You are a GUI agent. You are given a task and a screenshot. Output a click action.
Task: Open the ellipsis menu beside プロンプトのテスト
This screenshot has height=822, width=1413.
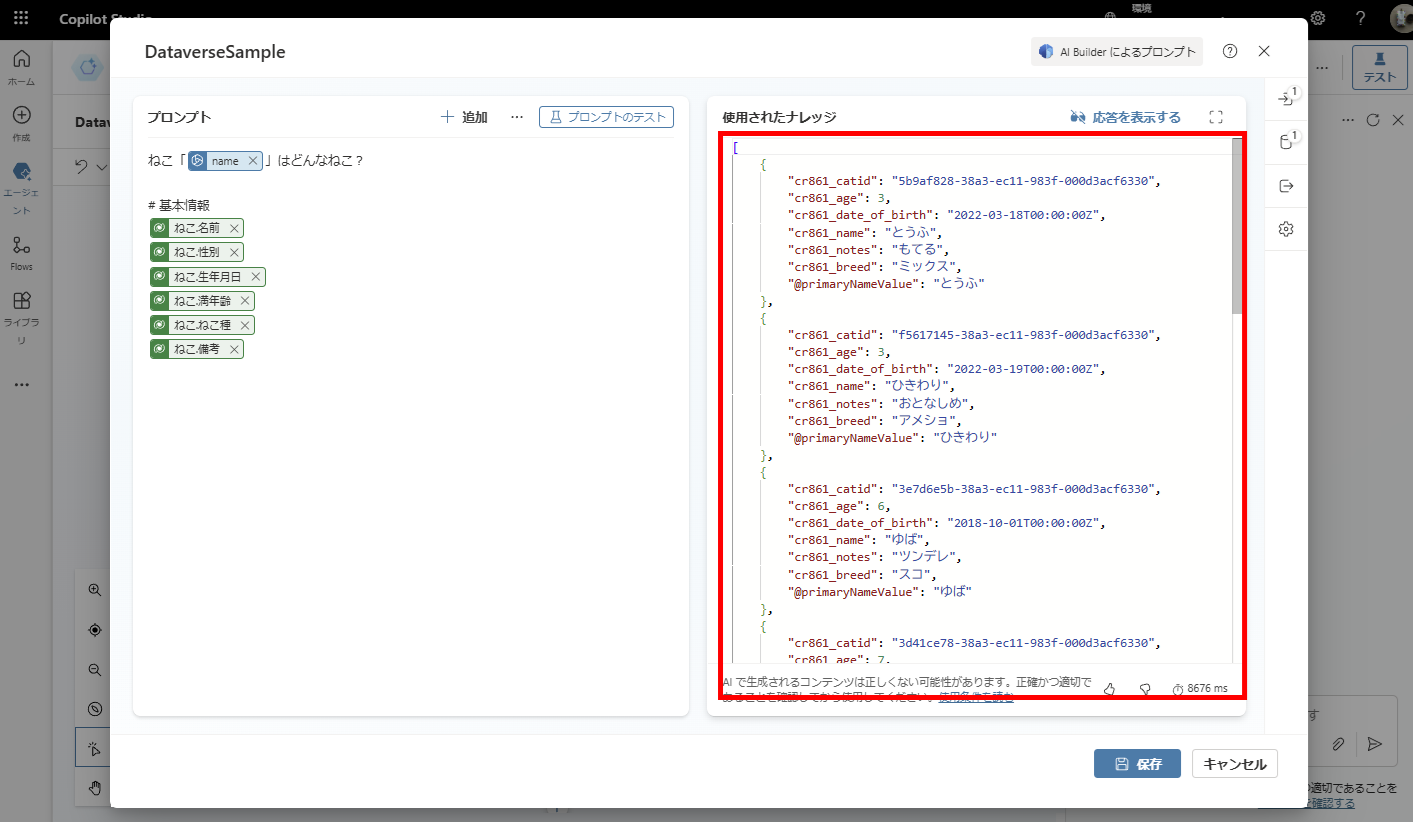pos(517,116)
